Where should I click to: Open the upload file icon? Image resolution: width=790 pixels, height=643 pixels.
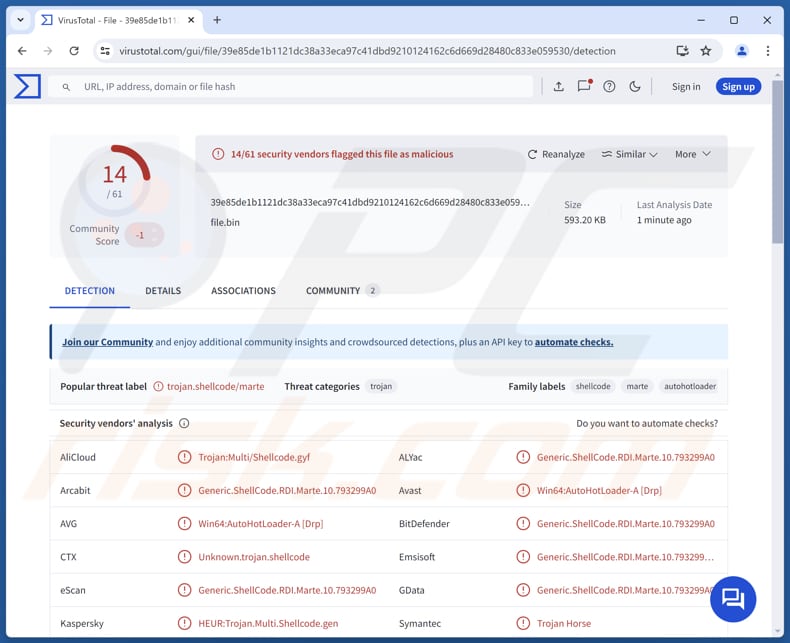pos(558,87)
